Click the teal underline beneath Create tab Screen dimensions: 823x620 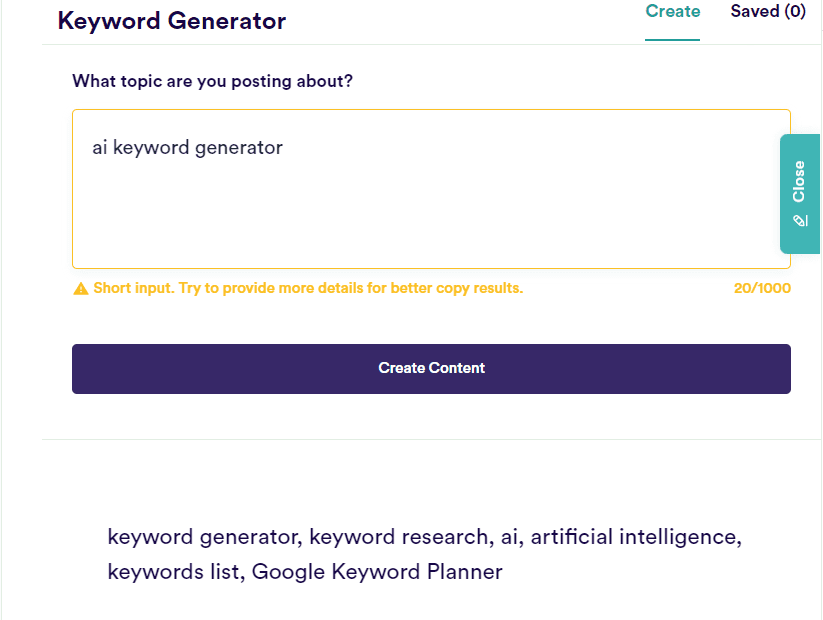tap(672, 39)
